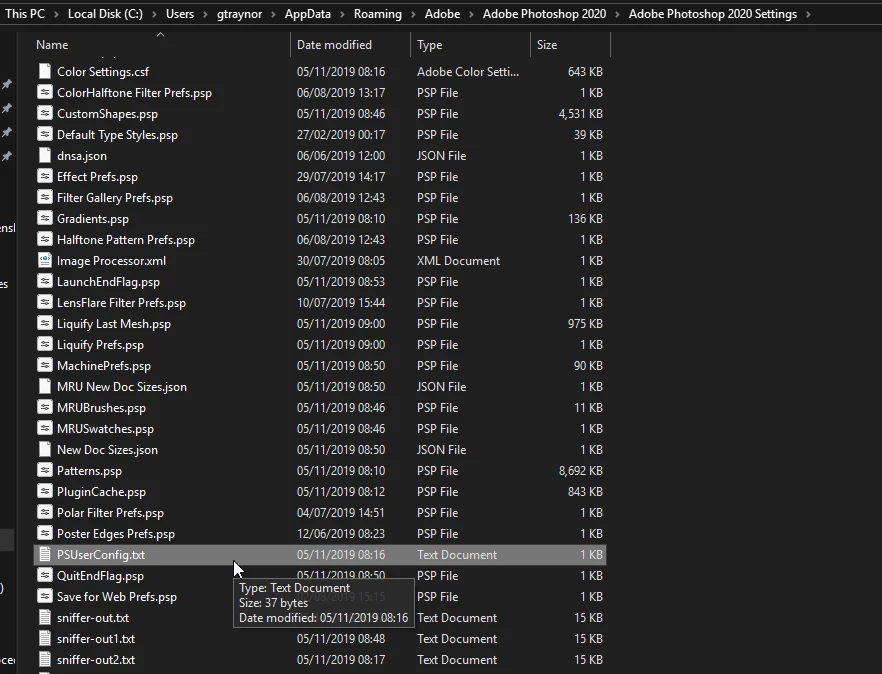Expand breadcrumb chevron after This PC
Viewport: 882px width, 674px height.
click(56, 14)
